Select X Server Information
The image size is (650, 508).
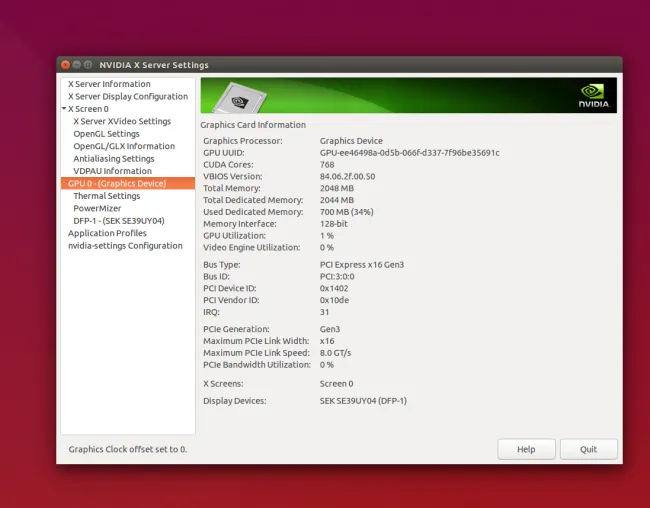point(109,84)
